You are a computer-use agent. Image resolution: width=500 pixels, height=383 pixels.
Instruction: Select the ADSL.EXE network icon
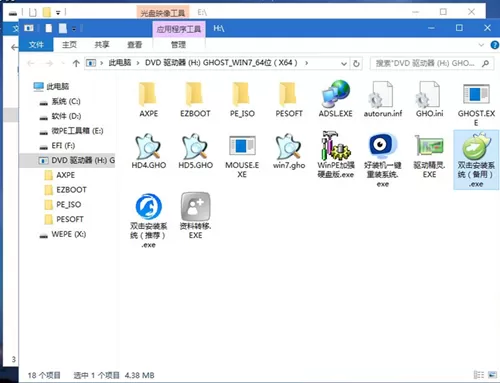[336, 94]
